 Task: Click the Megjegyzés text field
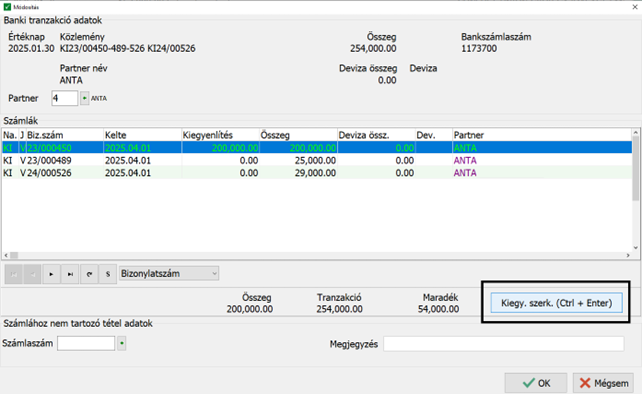(504, 344)
